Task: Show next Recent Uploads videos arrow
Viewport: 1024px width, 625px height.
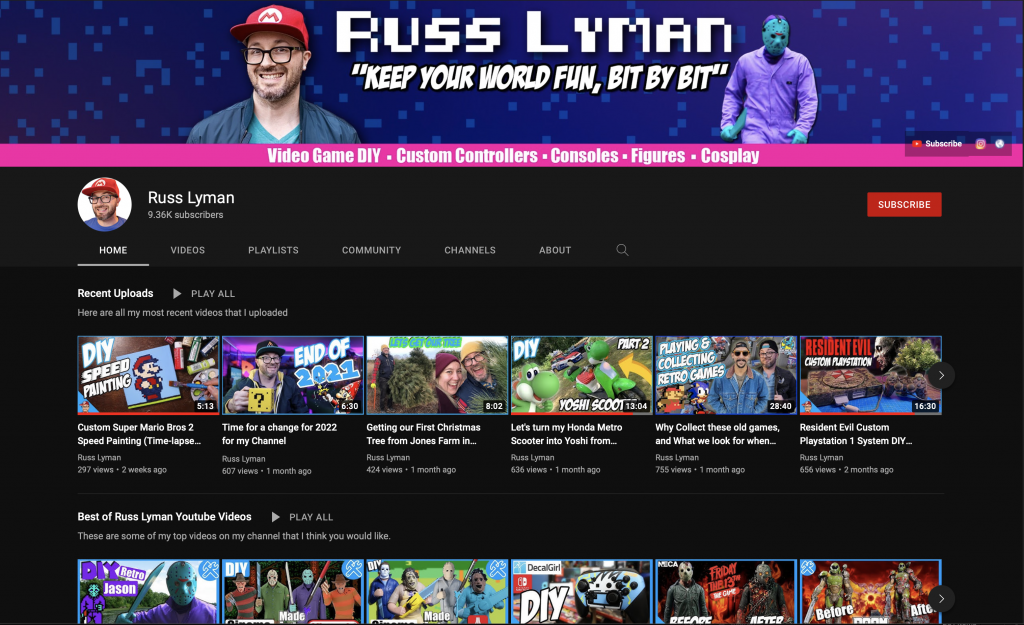Action: tap(941, 375)
